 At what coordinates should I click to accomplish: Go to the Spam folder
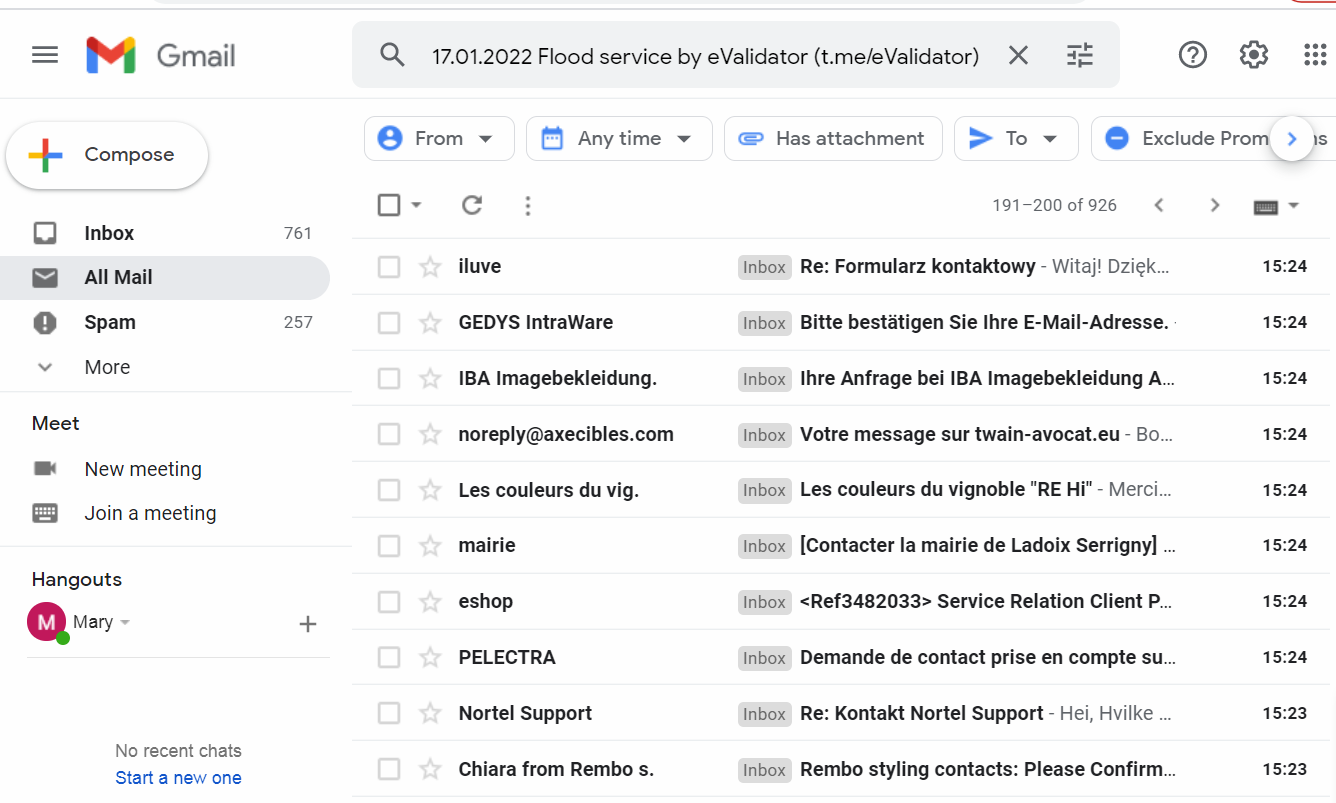(110, 322)
